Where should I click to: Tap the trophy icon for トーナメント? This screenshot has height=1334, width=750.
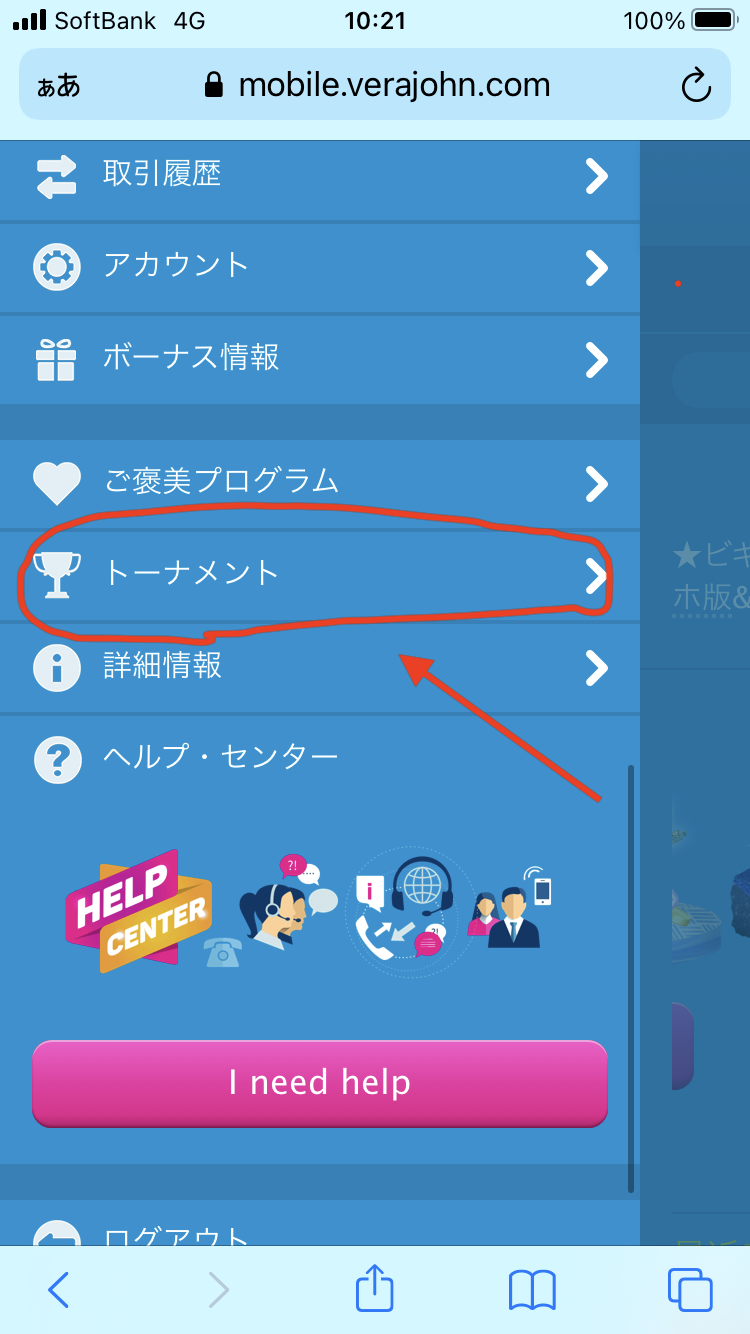(x=57, y=574)
